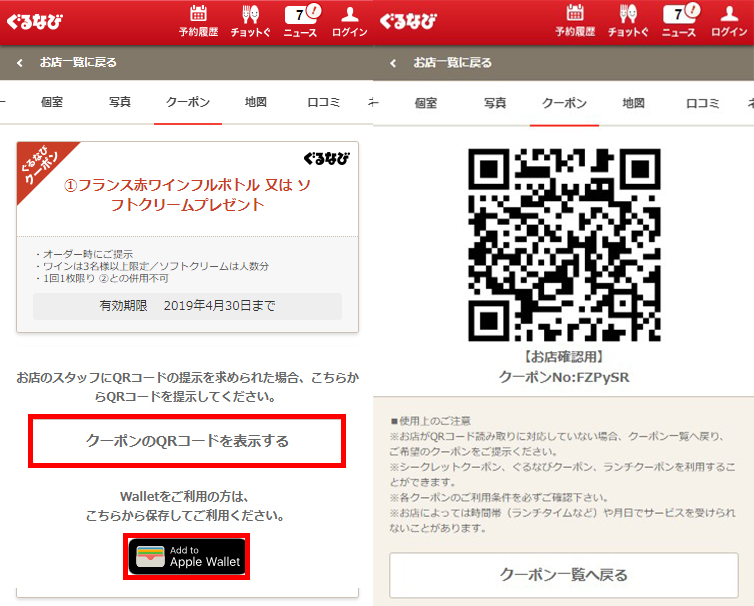Click 1回1枚限り ②との併用不可 line
The image size is (754, 606).
pyautogui.click(x=101, y=278)
